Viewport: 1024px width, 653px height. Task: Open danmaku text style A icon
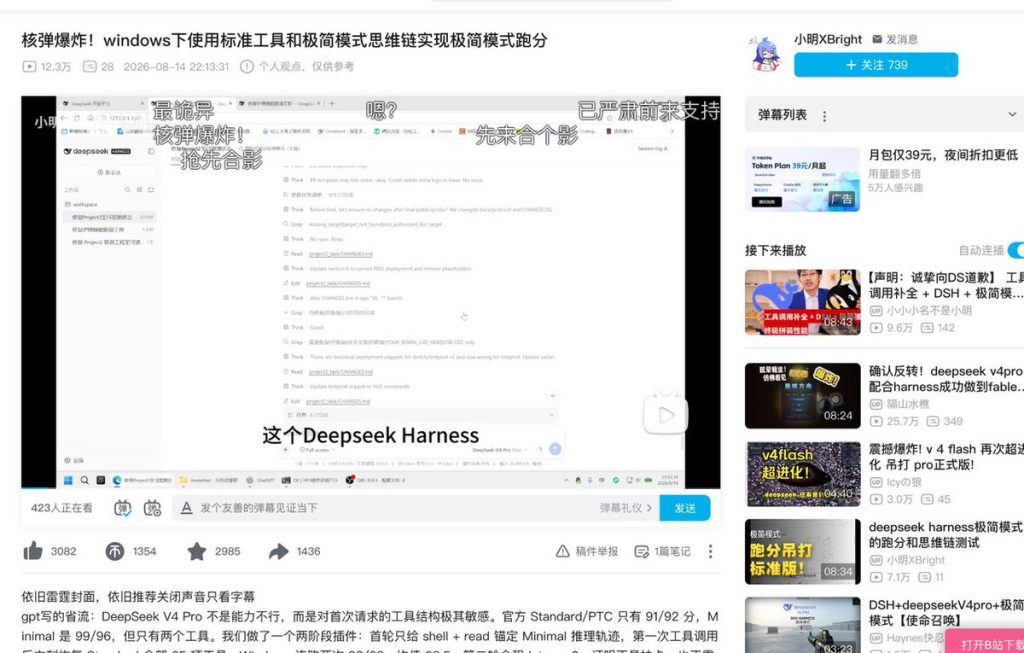(186, 508)
